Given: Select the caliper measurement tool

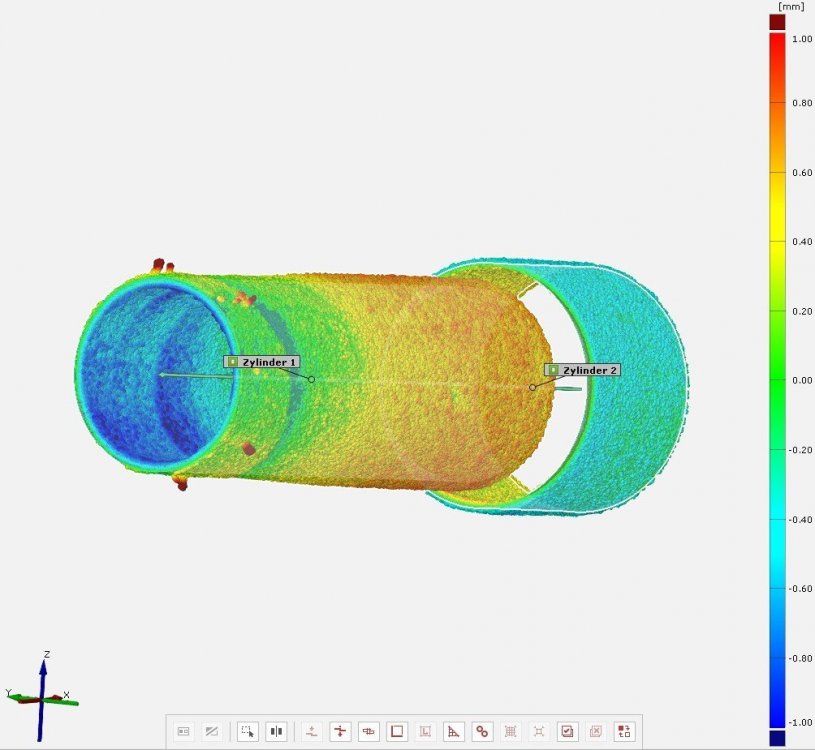Looking at the screenshot, I should [x=369, y=731].
